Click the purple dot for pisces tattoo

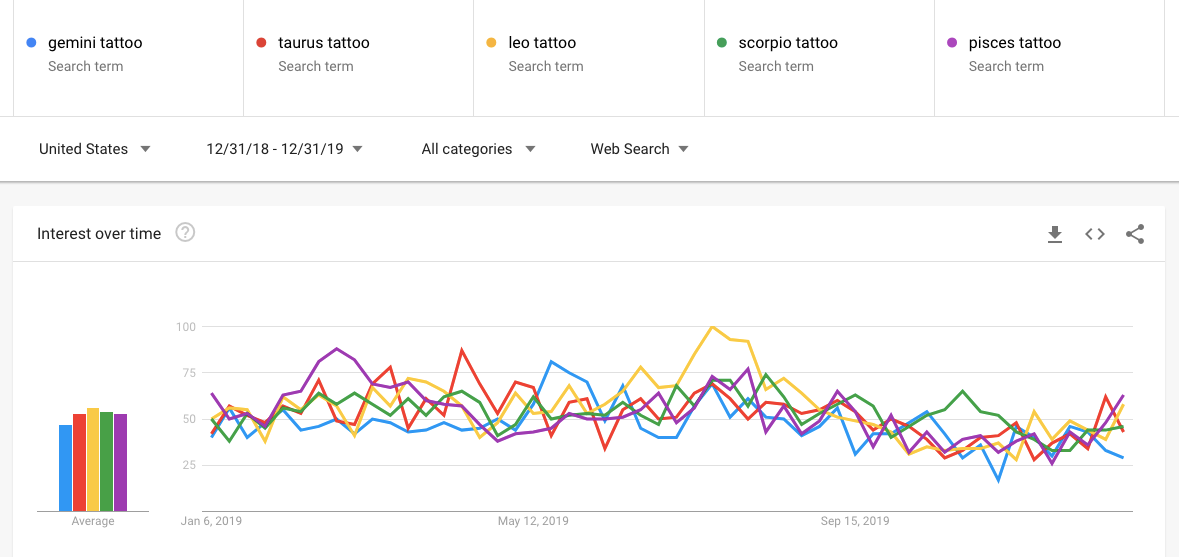coord(952,43)
